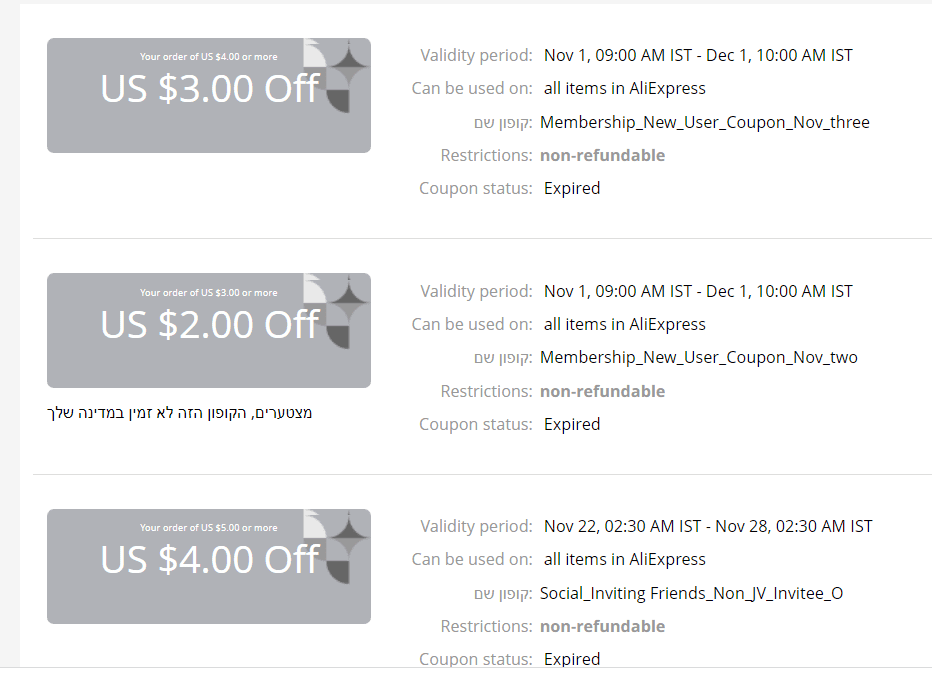Click the Hebrew notice under the $2.00 coupon

pos(180,412)
